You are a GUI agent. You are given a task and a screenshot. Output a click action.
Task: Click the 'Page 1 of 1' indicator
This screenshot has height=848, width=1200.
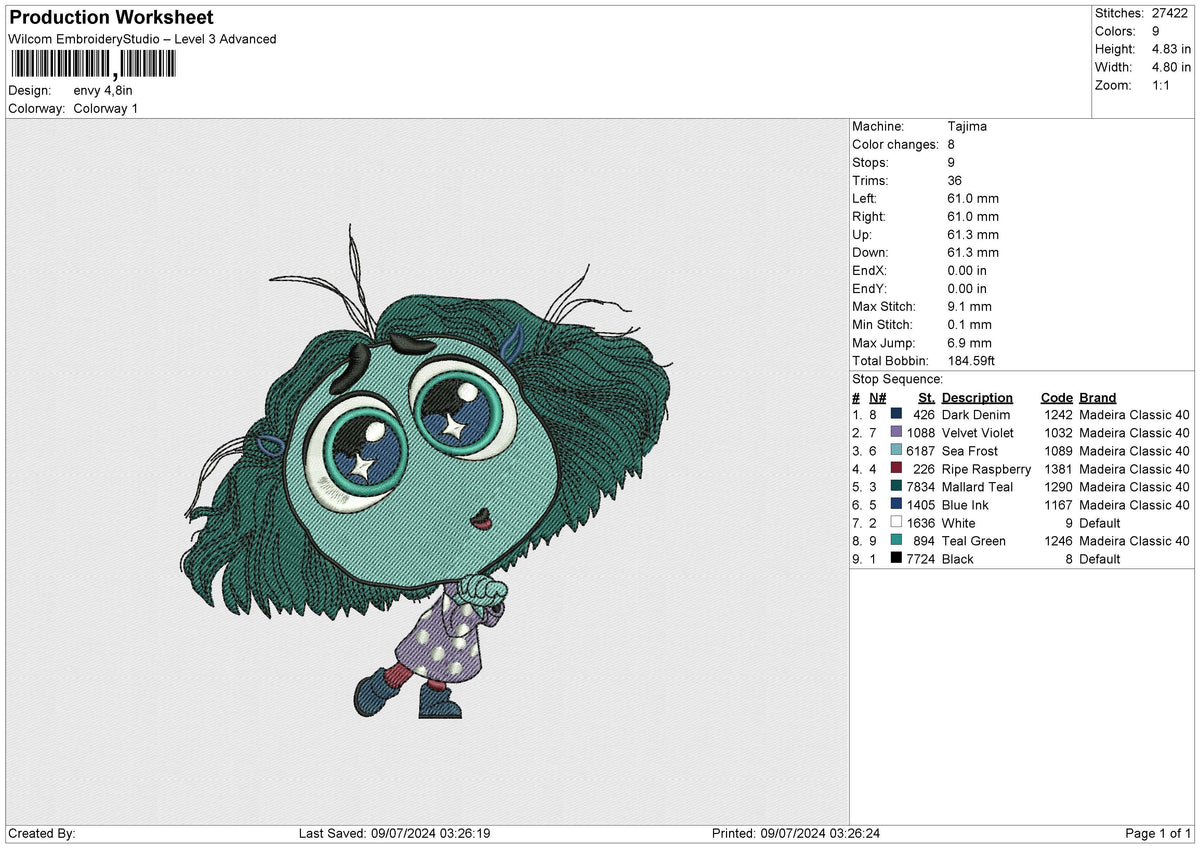coord(1158,833)
